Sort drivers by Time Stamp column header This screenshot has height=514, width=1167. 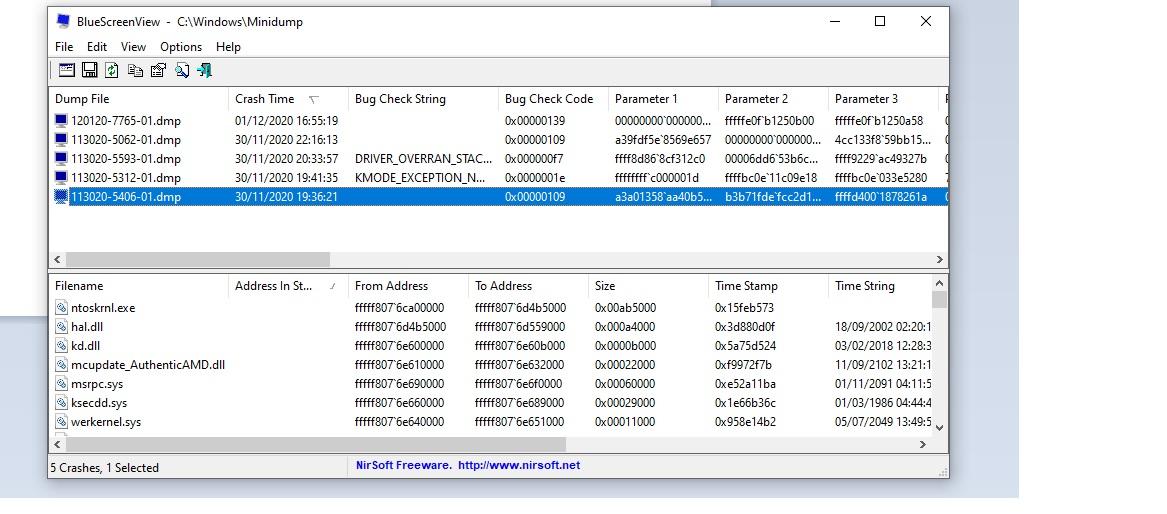(768, 286)
